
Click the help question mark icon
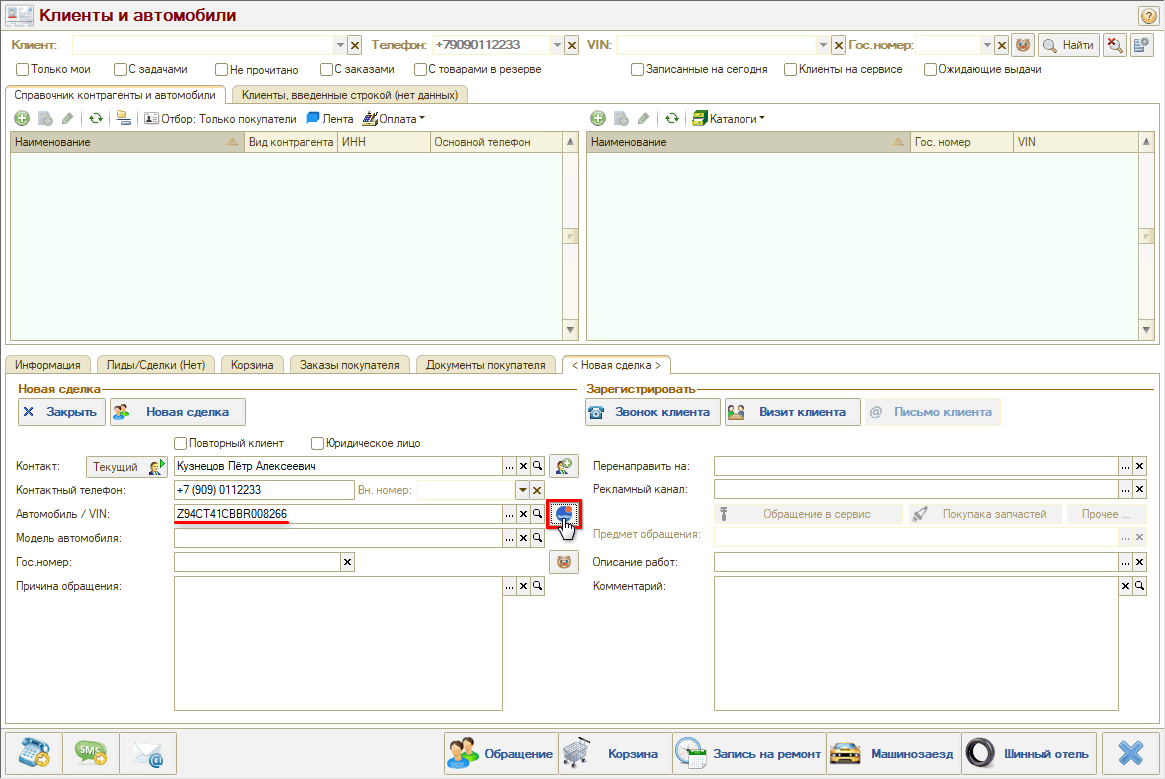coord(1148,16)
